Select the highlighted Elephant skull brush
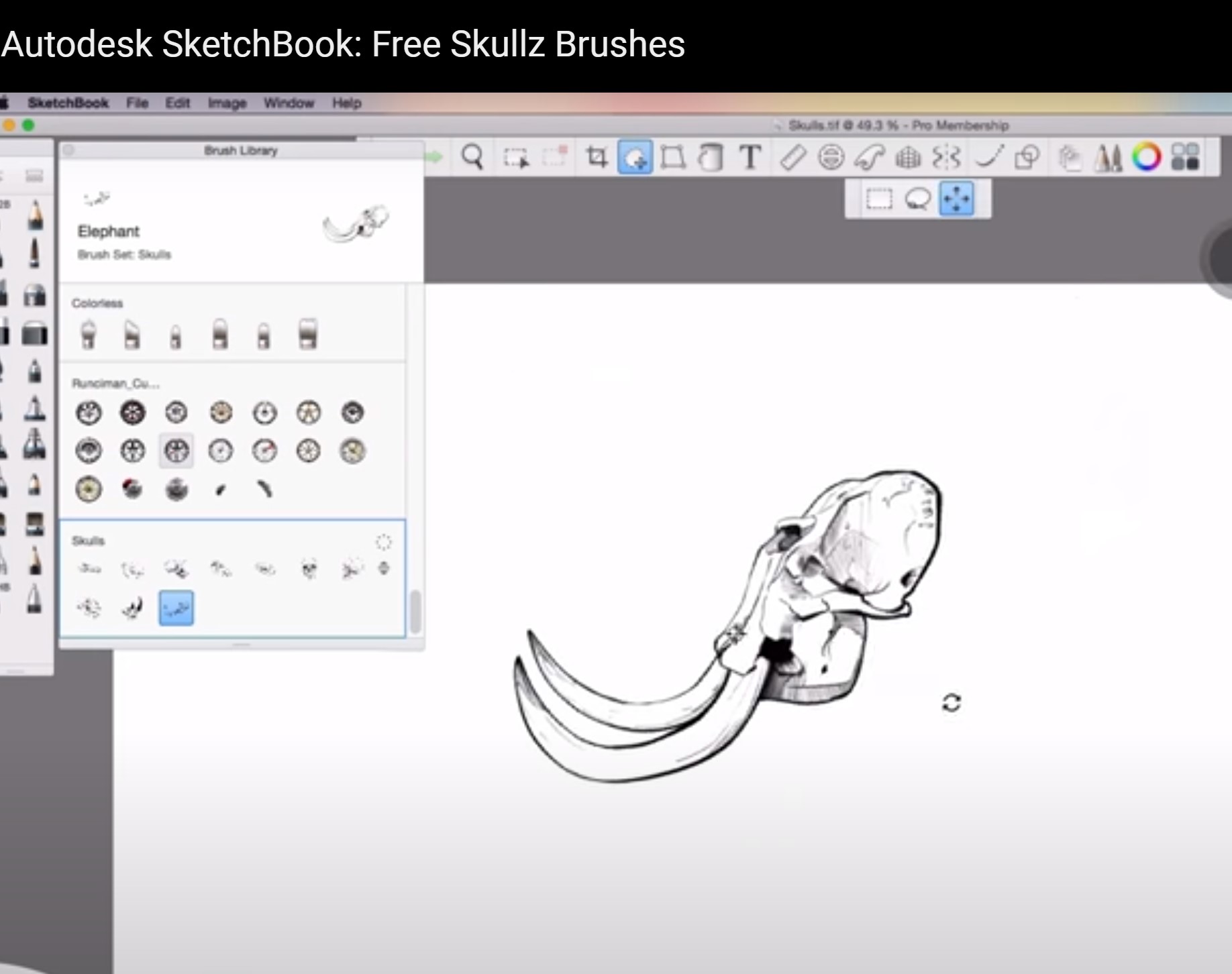Viewport: 1232px width, 974px height. click(176, 608)
